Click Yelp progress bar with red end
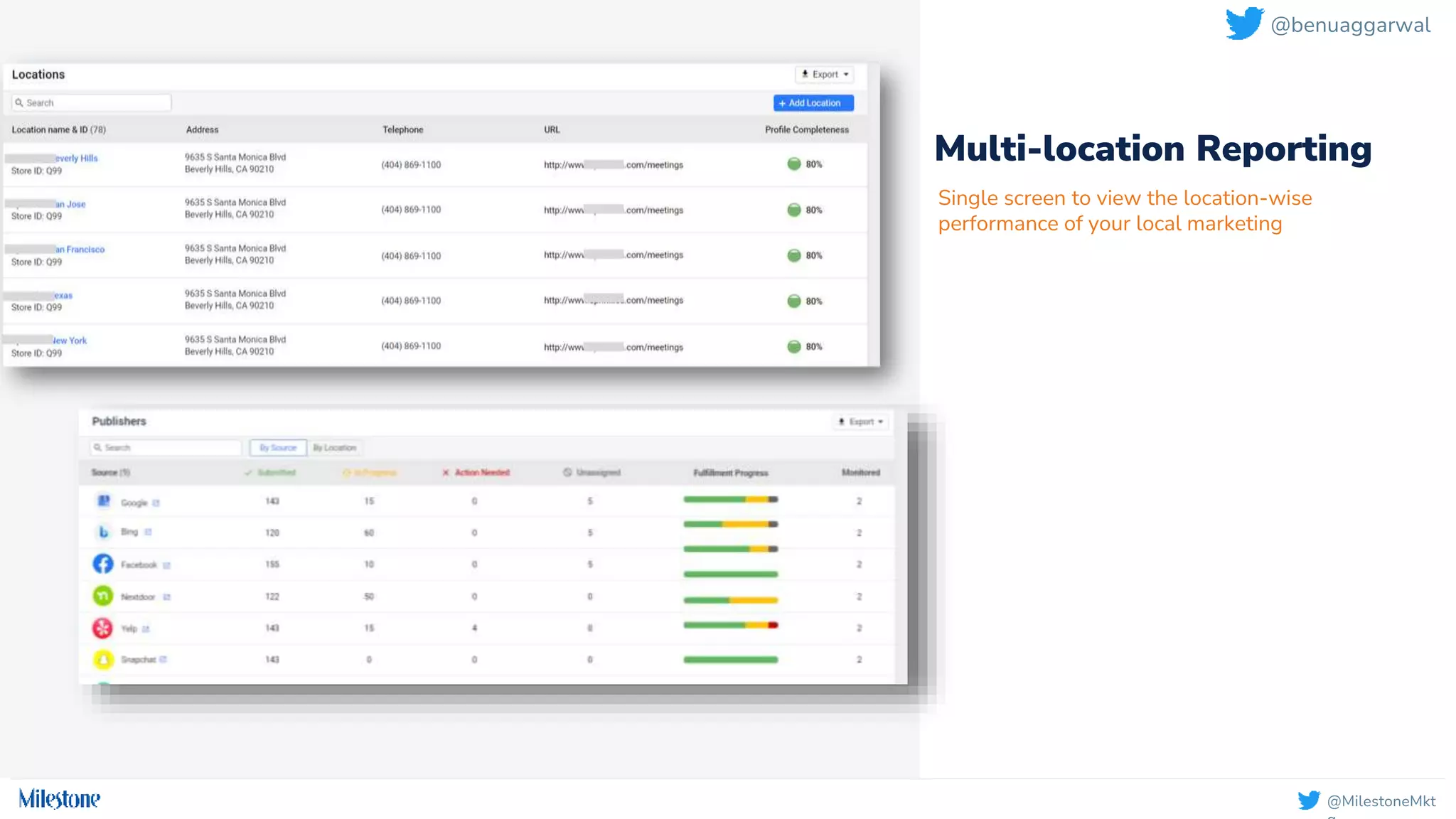Viewport: 1456px width, 819px height. [731, 625]
